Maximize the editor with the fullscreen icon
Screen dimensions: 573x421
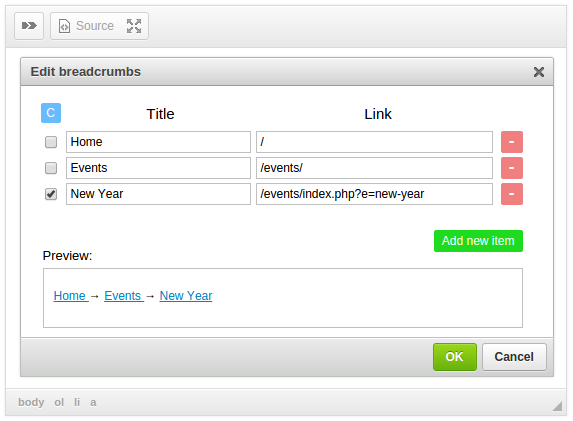[134, 26]
